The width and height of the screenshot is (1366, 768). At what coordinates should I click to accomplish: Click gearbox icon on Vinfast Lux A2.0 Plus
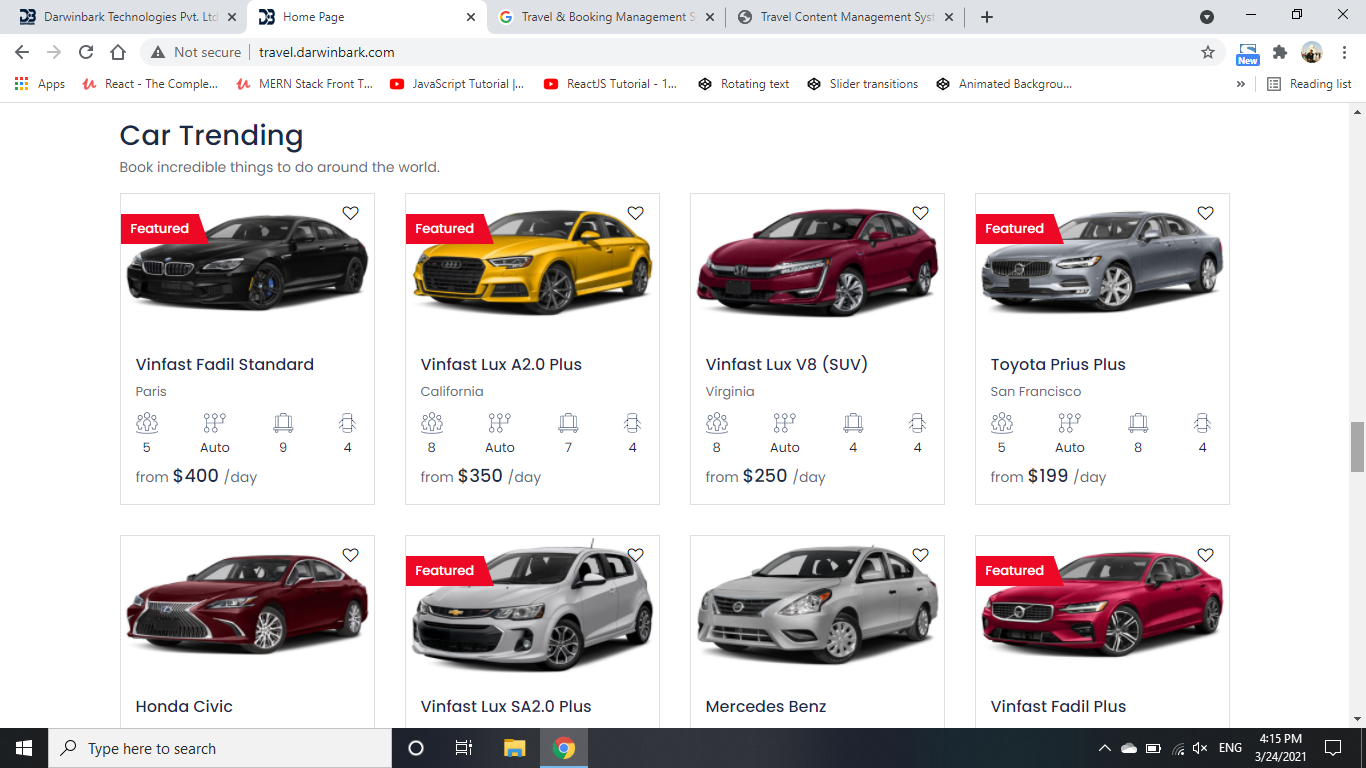point(500,423)
